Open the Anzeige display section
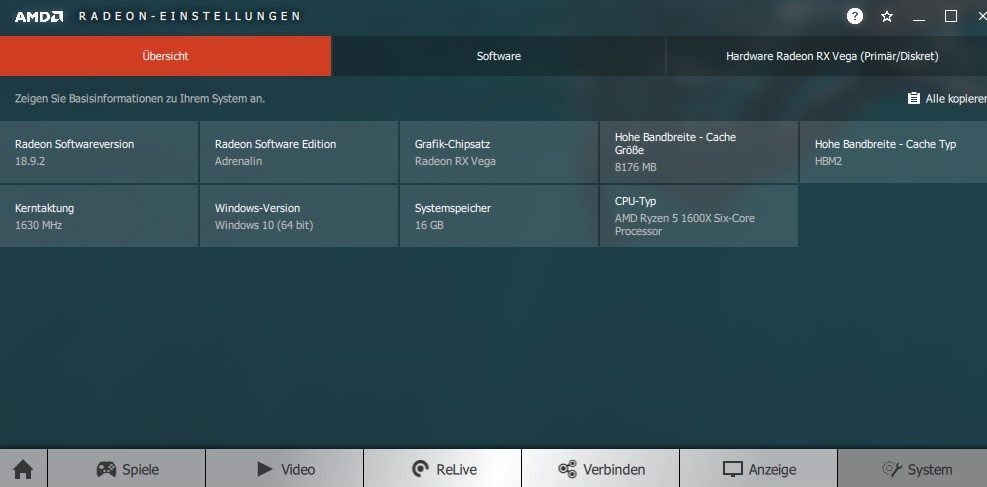 (759, 469)
